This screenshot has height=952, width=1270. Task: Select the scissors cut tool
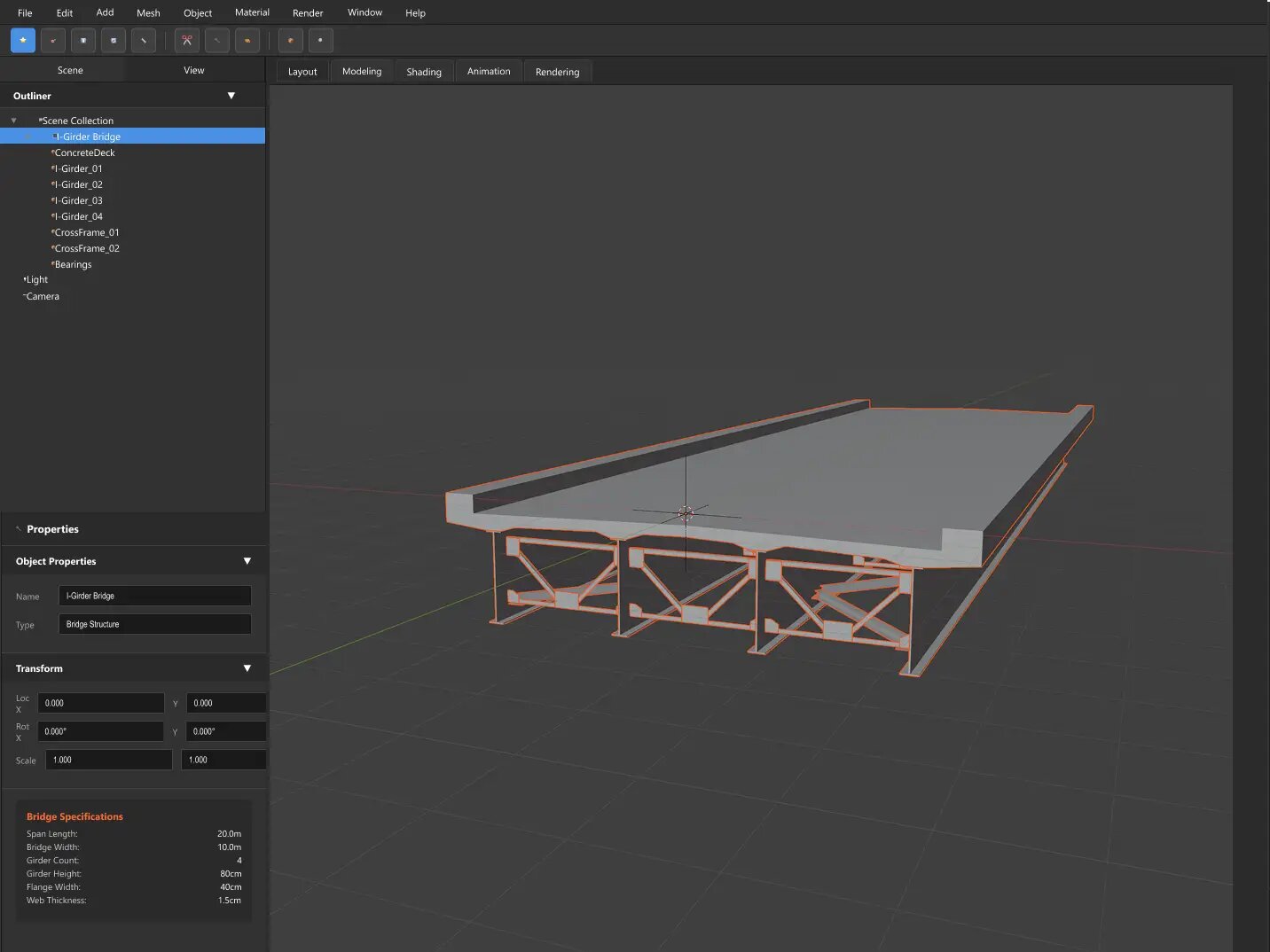point(186,40)
